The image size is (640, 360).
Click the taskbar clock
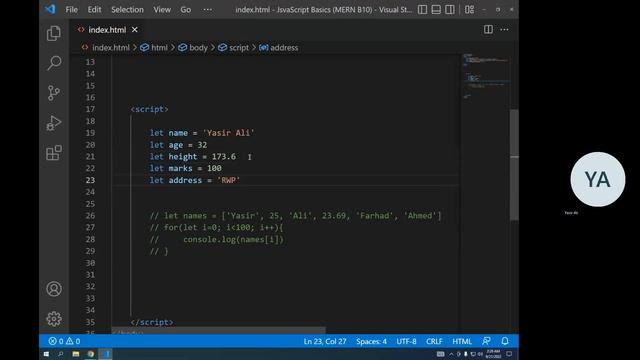pos(493,354)
